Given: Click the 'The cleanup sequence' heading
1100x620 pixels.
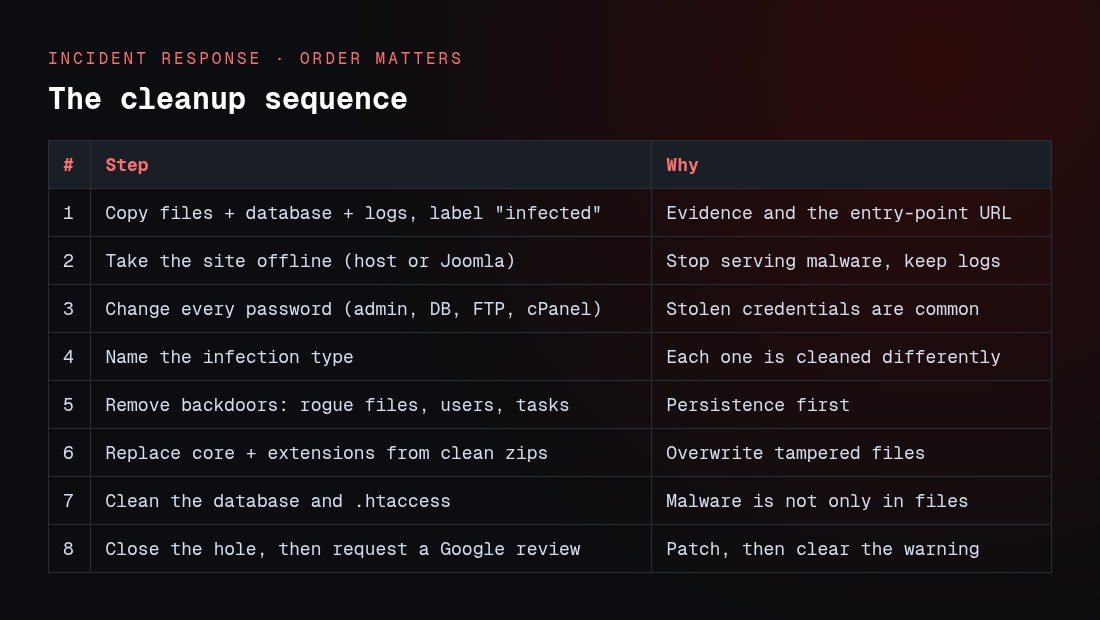Looking at the screenshot, I should [x=227, y=99].
